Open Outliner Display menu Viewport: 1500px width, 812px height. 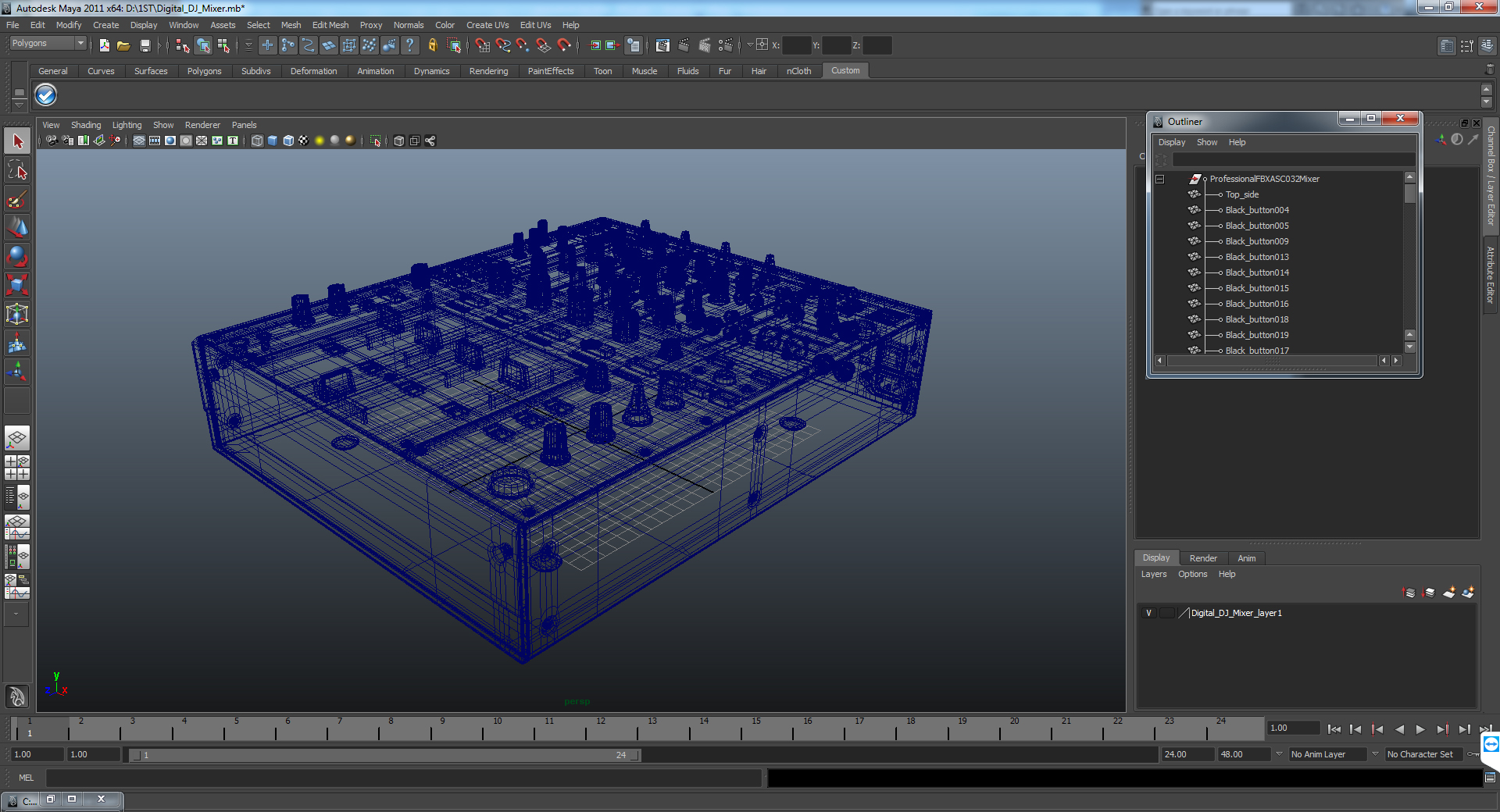1171,142
